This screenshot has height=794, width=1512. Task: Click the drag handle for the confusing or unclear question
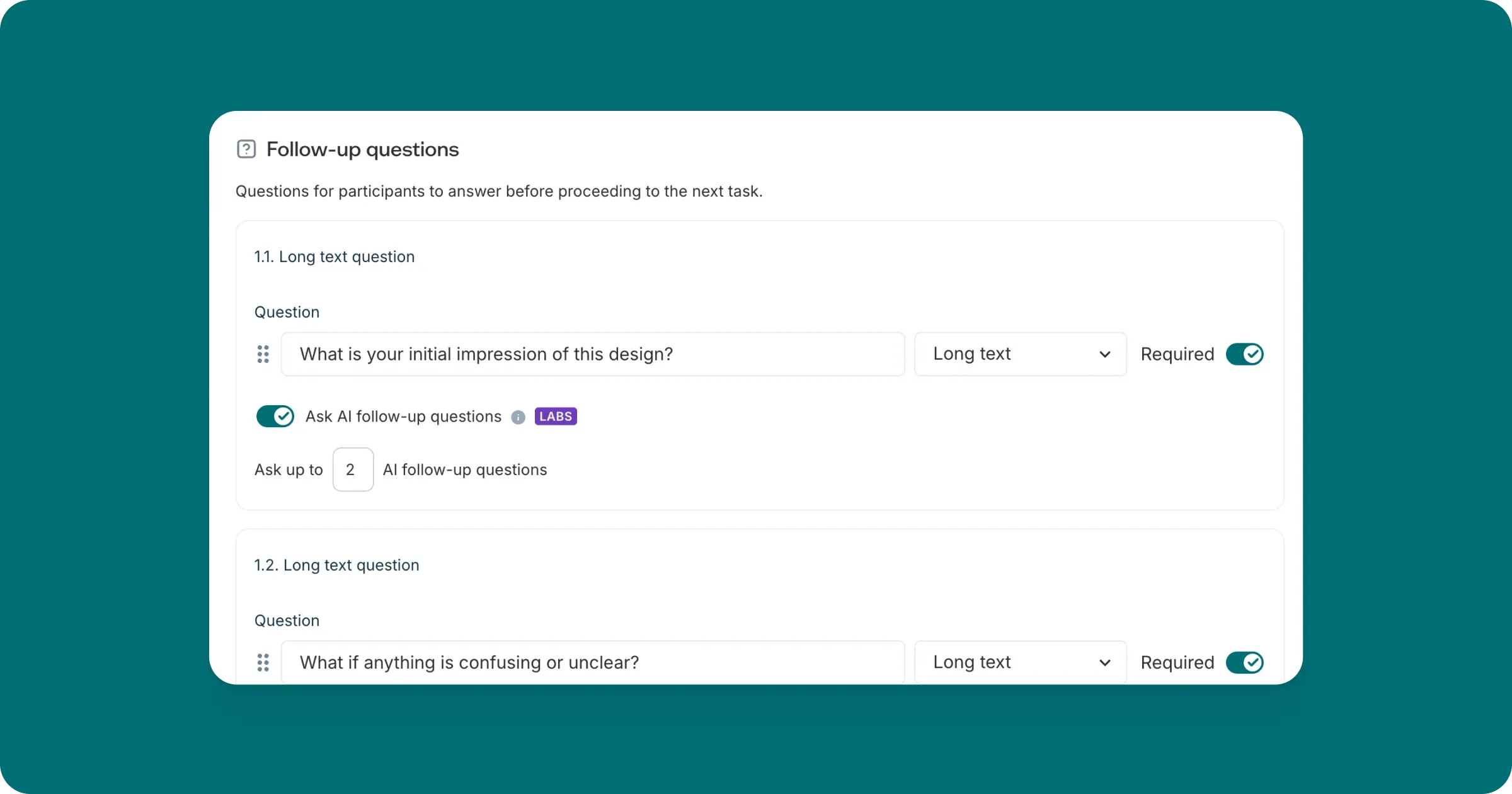pyautogui.click(x=263, y=662)
